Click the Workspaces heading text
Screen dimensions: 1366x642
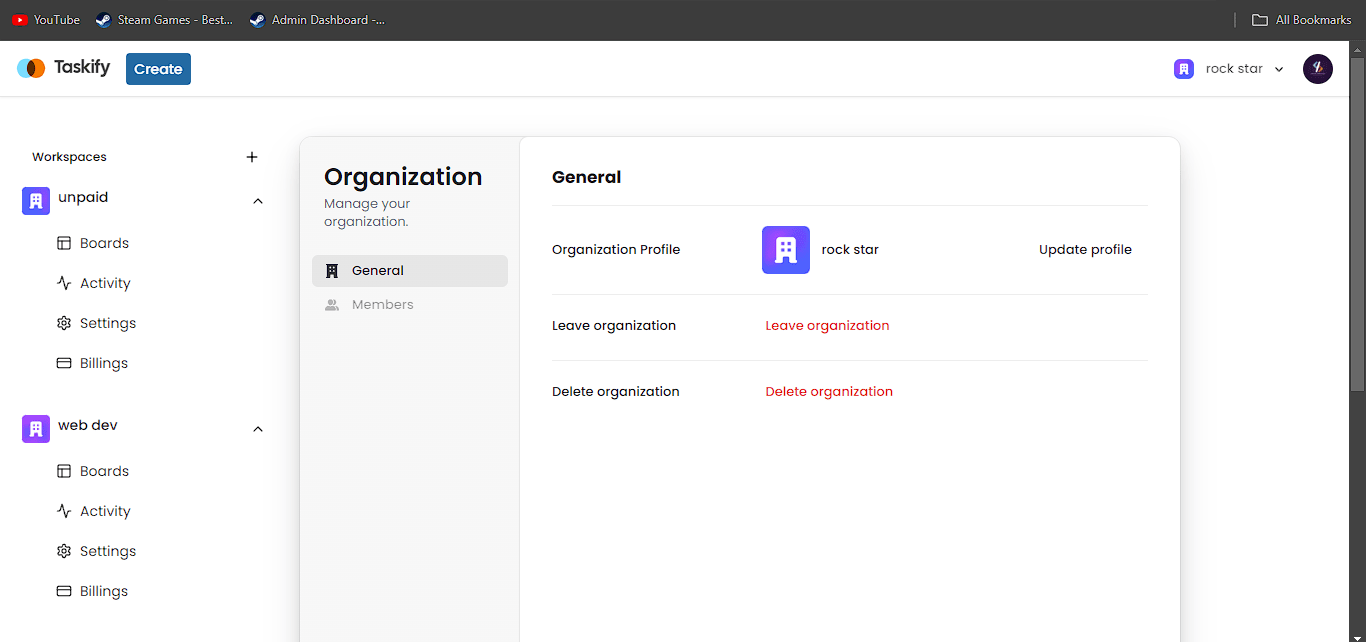69,157
